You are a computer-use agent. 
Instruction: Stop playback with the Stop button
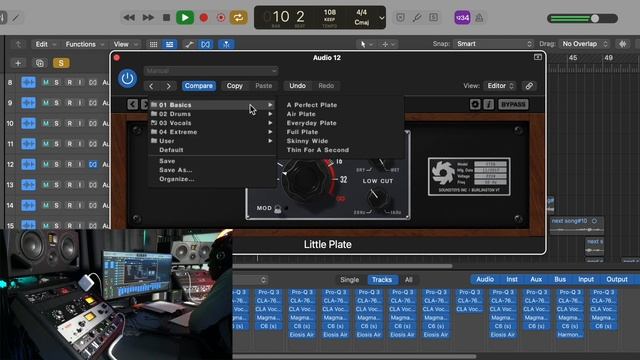[166, 18]
